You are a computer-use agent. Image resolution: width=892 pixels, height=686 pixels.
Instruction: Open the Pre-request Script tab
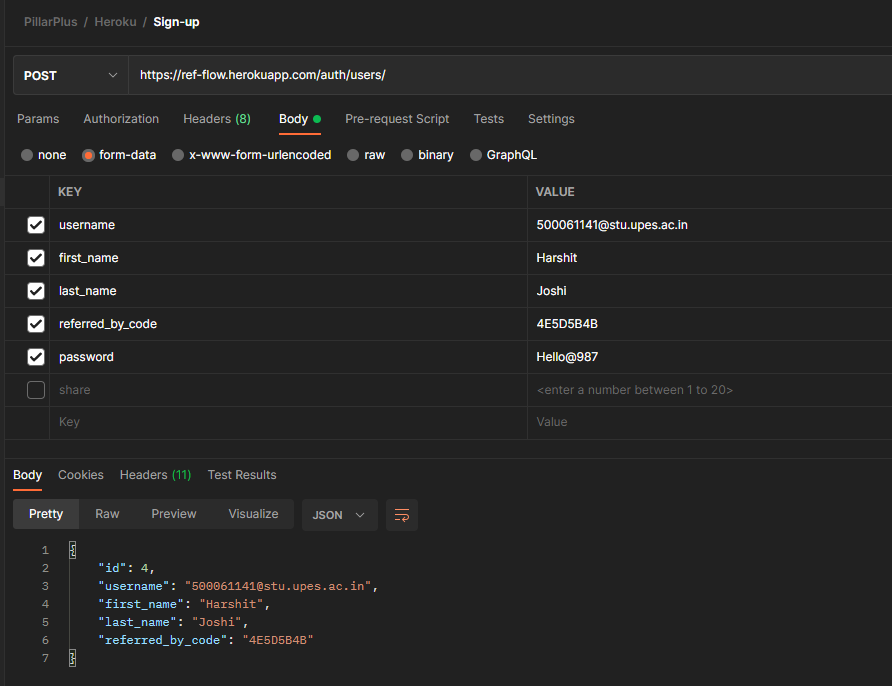(x=397, y=119)
